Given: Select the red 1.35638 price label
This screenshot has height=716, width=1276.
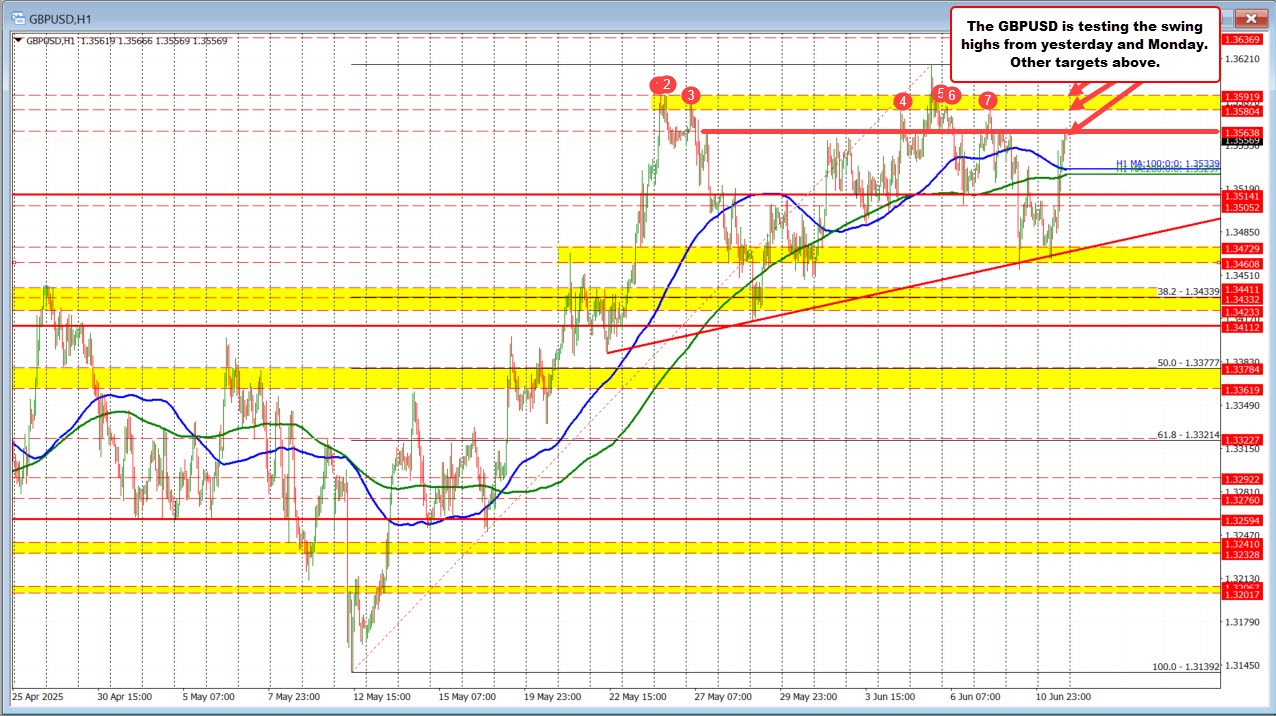Looking at the screenshot, I should (x=1244, y=131).
